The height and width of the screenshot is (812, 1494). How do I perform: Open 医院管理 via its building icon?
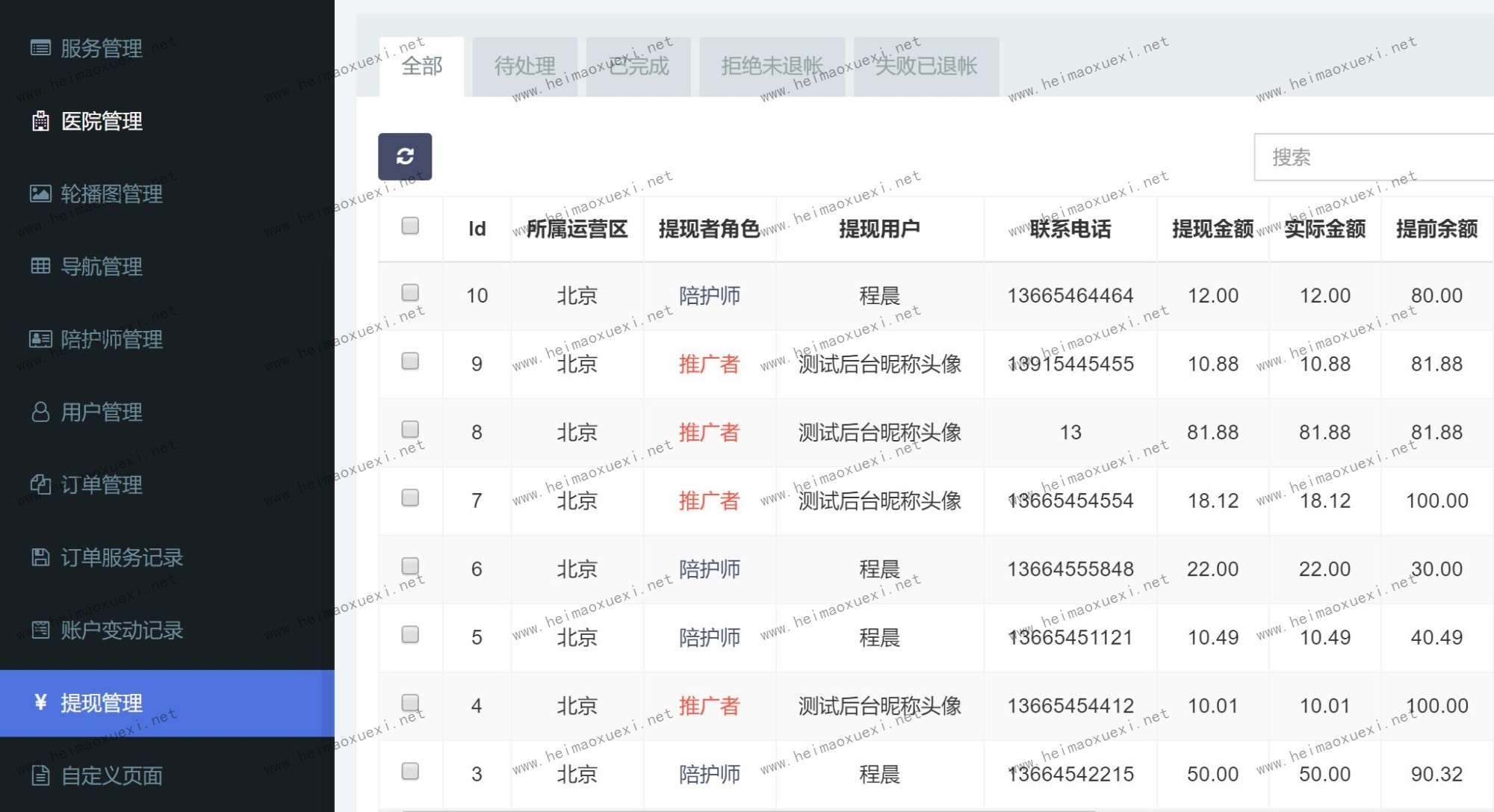coord(40,121)
